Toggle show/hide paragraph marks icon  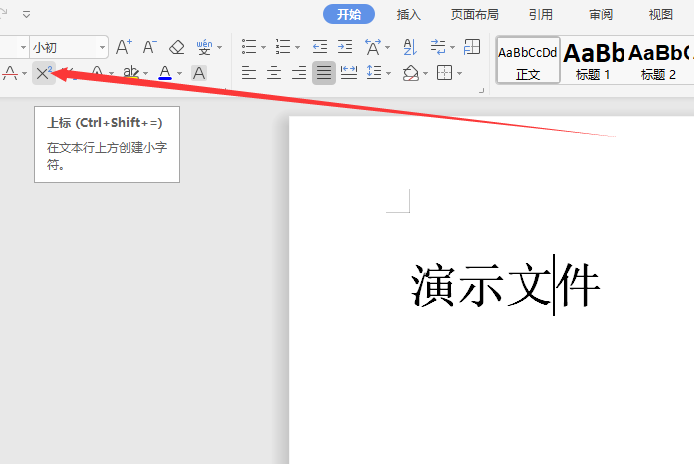point(438,47)
